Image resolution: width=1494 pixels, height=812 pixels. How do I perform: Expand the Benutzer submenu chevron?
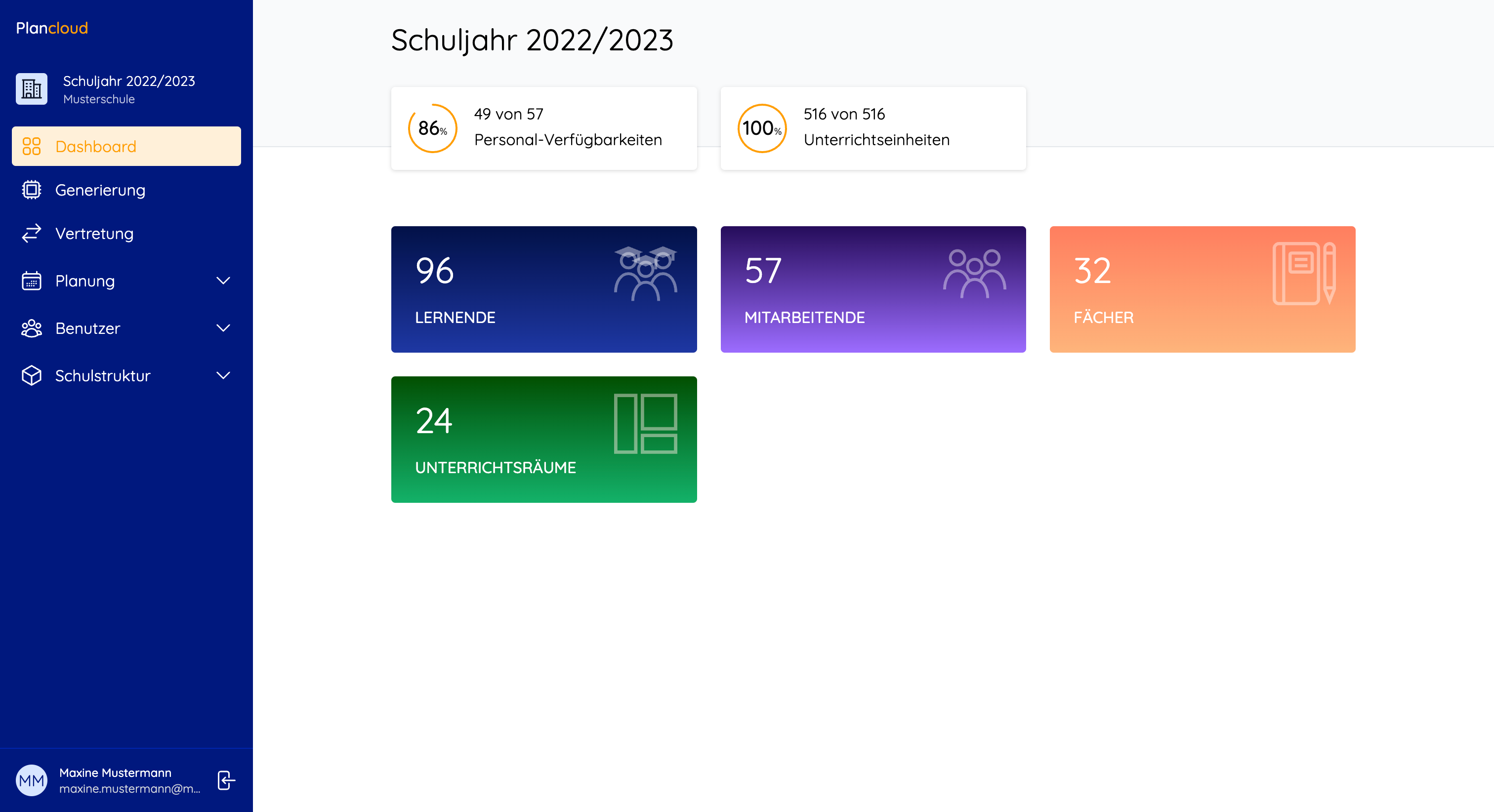point(223,328)
